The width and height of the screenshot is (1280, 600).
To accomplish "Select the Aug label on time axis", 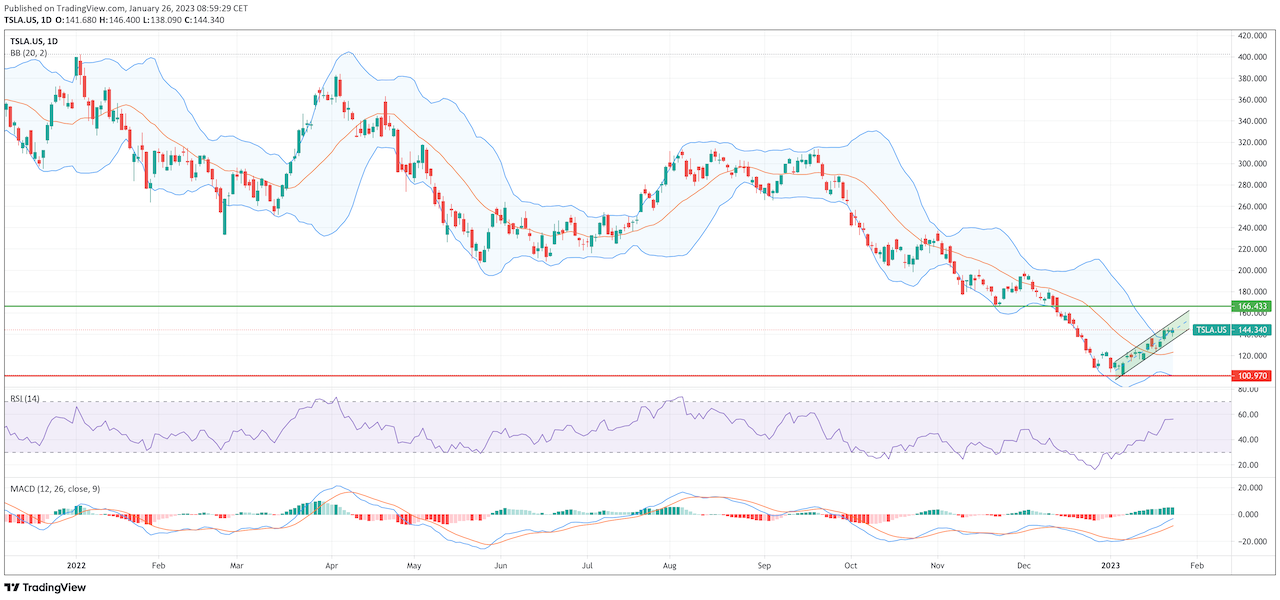I will coord(670,564).
